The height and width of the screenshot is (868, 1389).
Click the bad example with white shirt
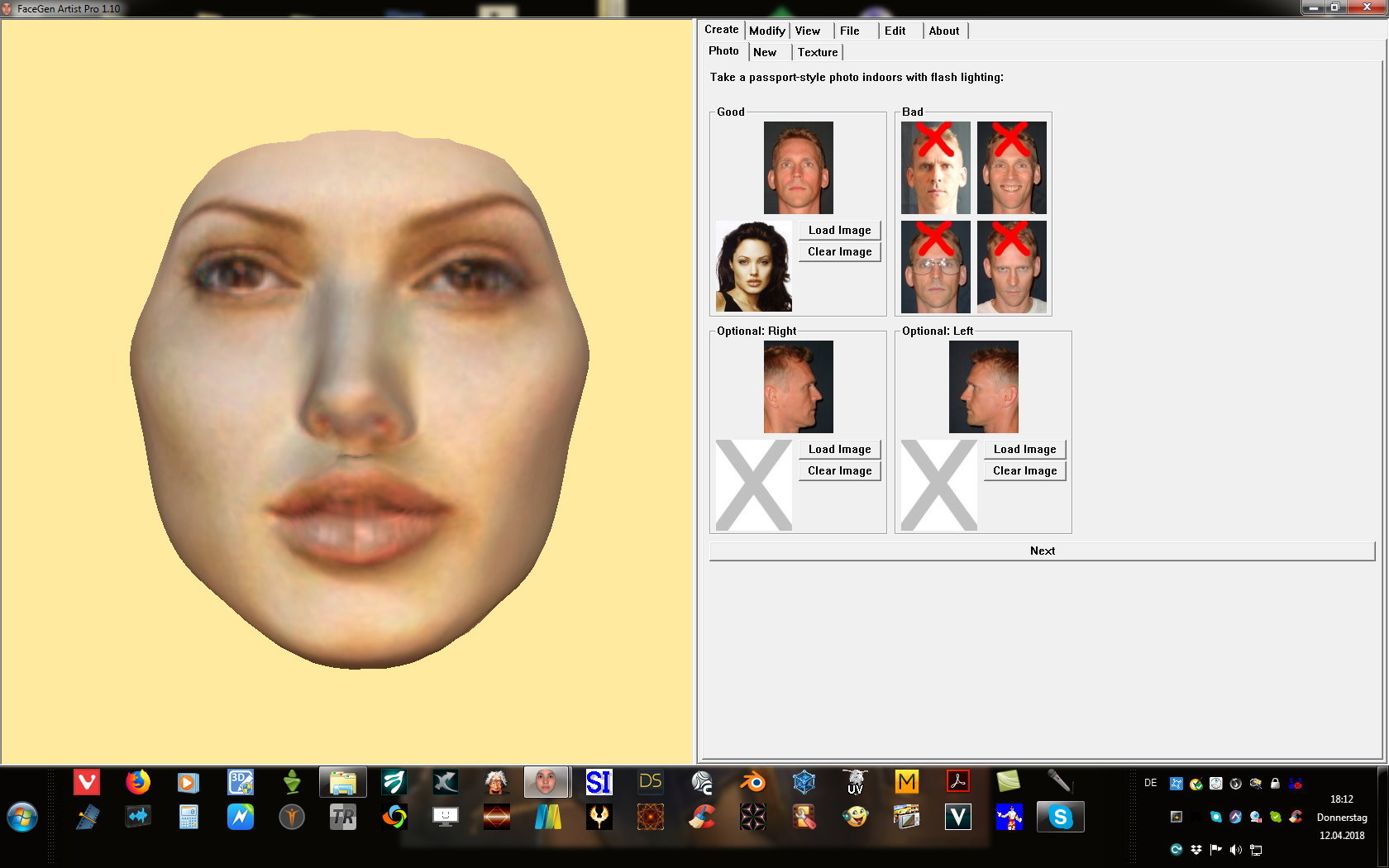tap(1011, 267)
